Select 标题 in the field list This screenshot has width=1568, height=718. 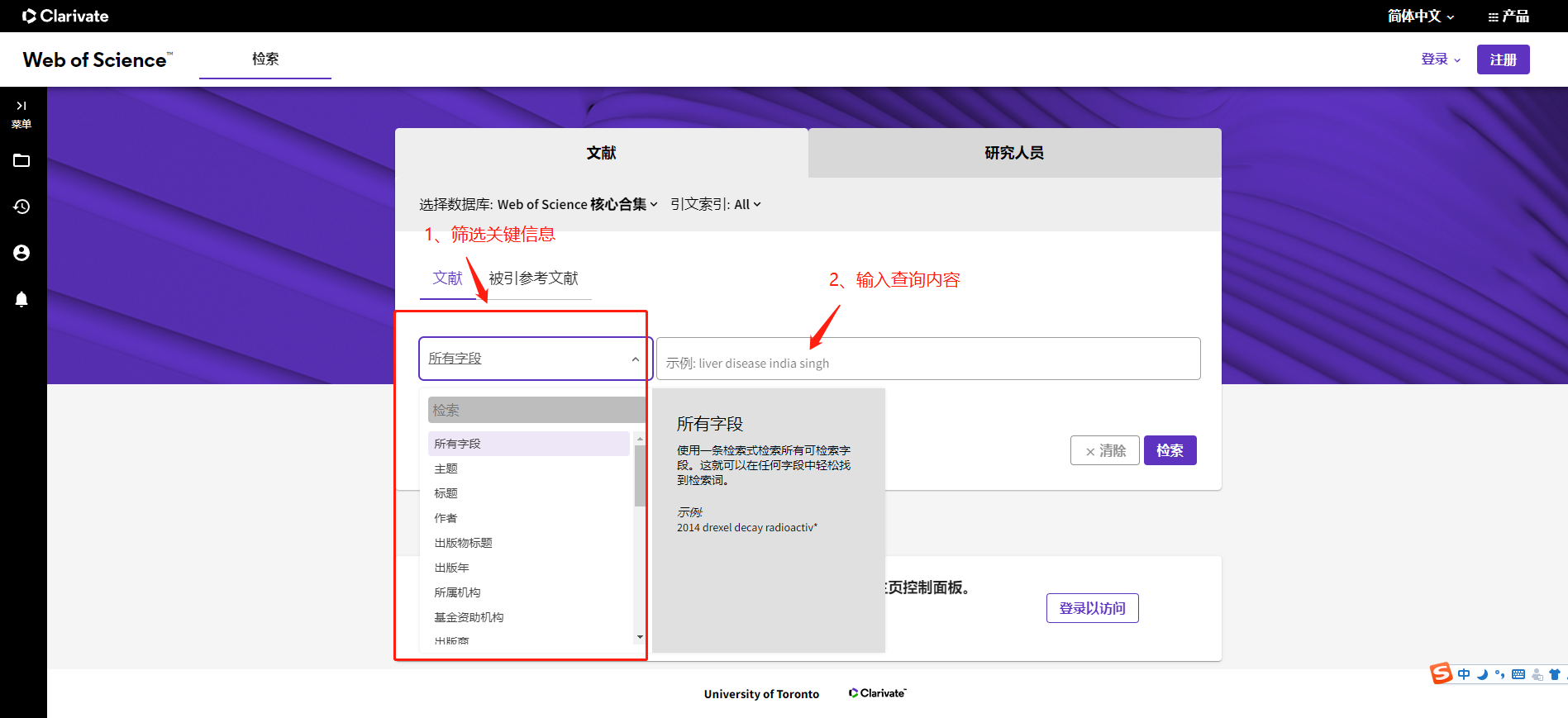click(529, 493)
